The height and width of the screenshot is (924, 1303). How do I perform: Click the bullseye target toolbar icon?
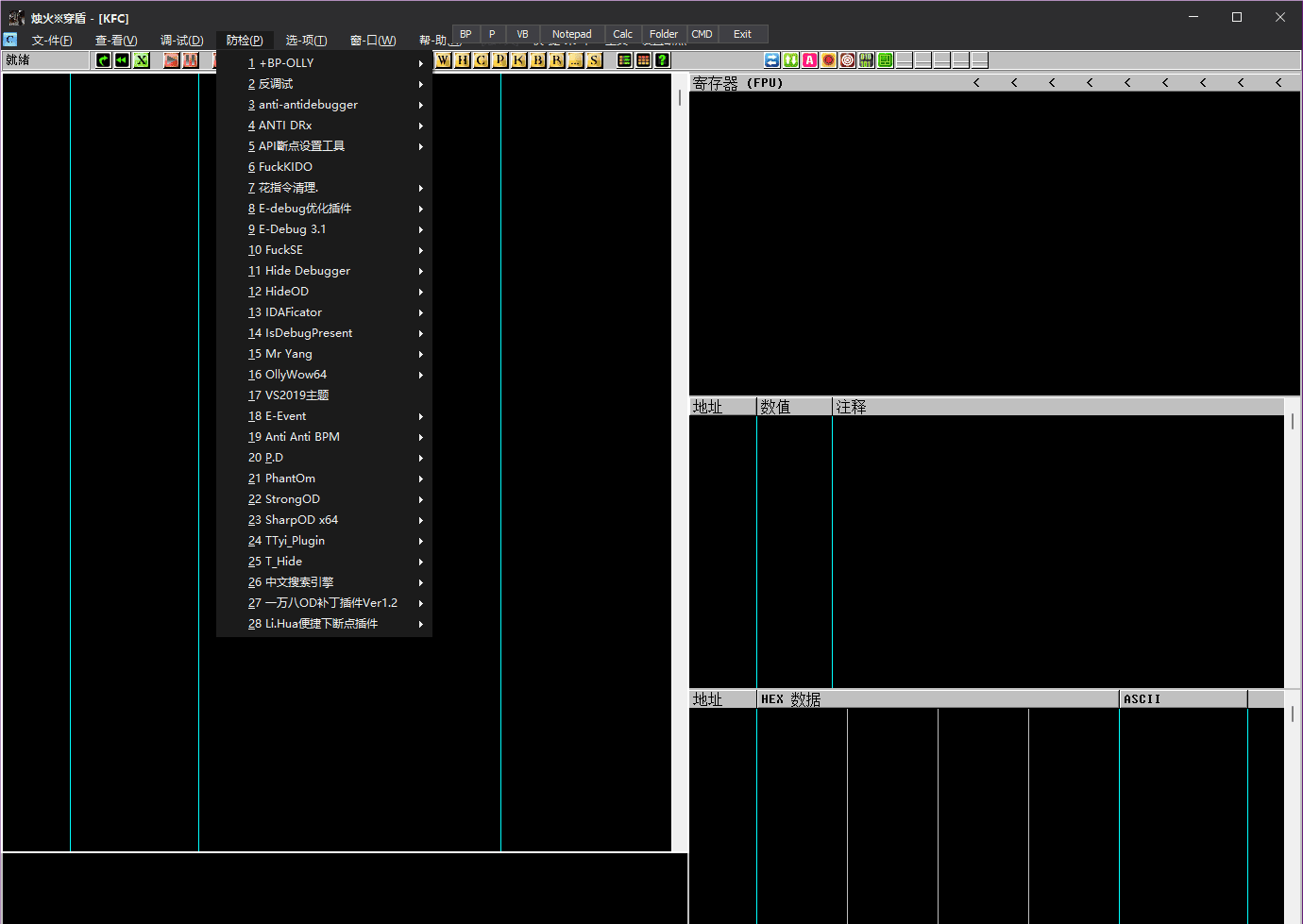[847, 60]
